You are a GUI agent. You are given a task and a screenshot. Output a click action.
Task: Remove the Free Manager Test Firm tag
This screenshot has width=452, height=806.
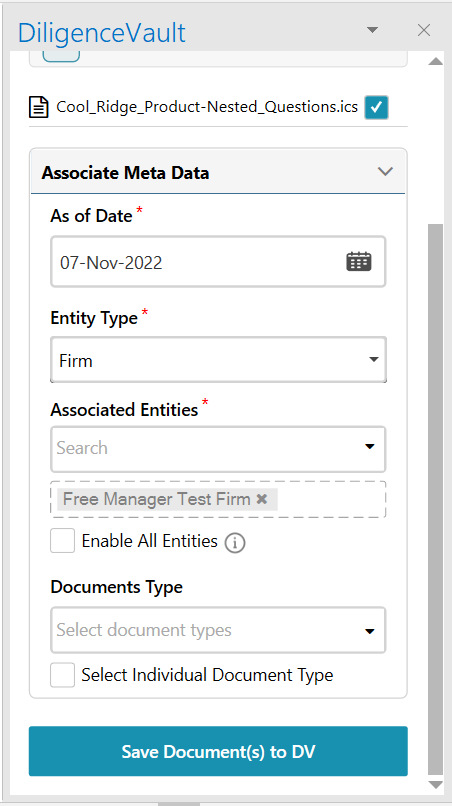point(262,499)
